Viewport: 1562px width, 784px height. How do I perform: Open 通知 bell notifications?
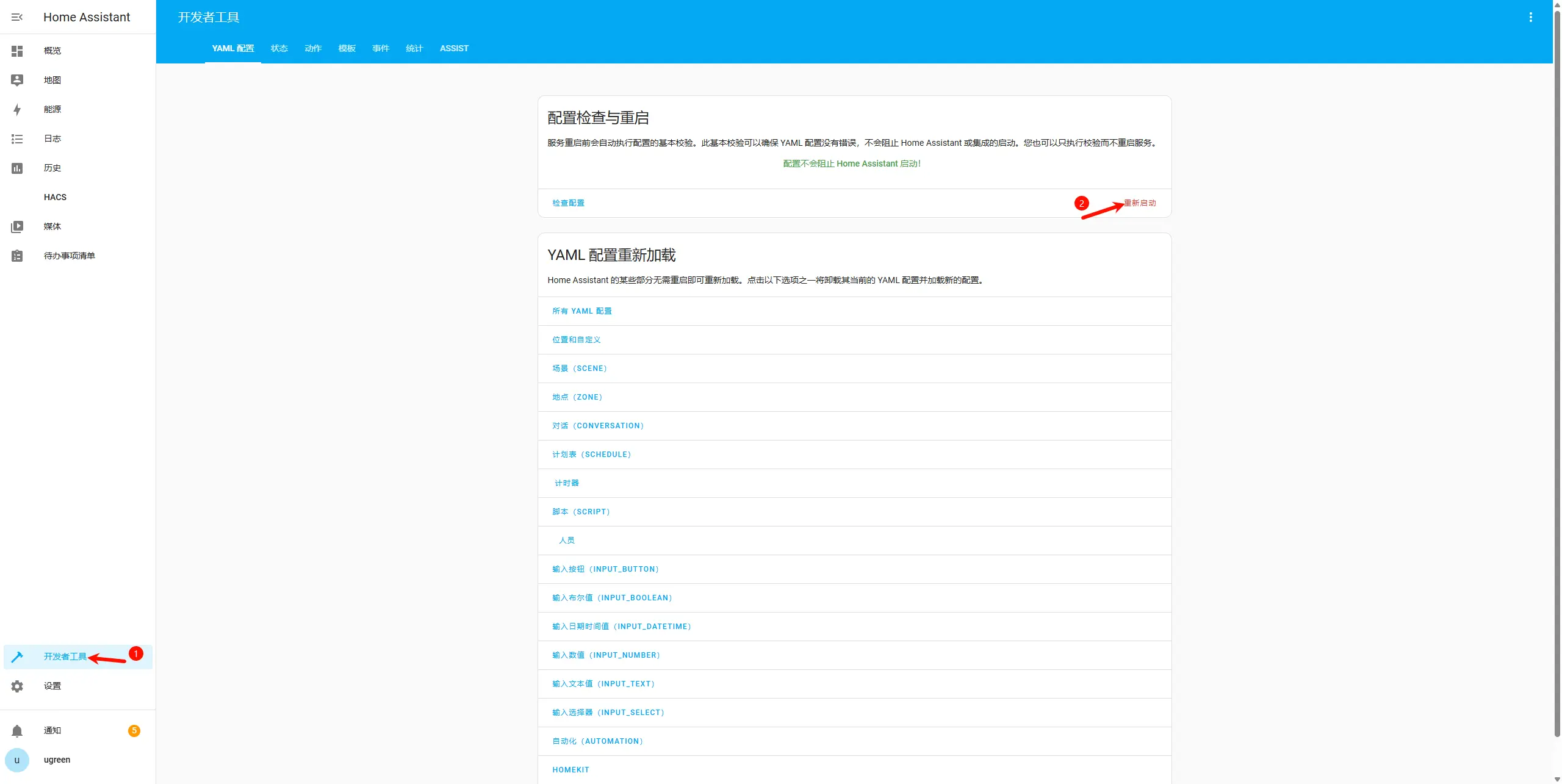17,730
